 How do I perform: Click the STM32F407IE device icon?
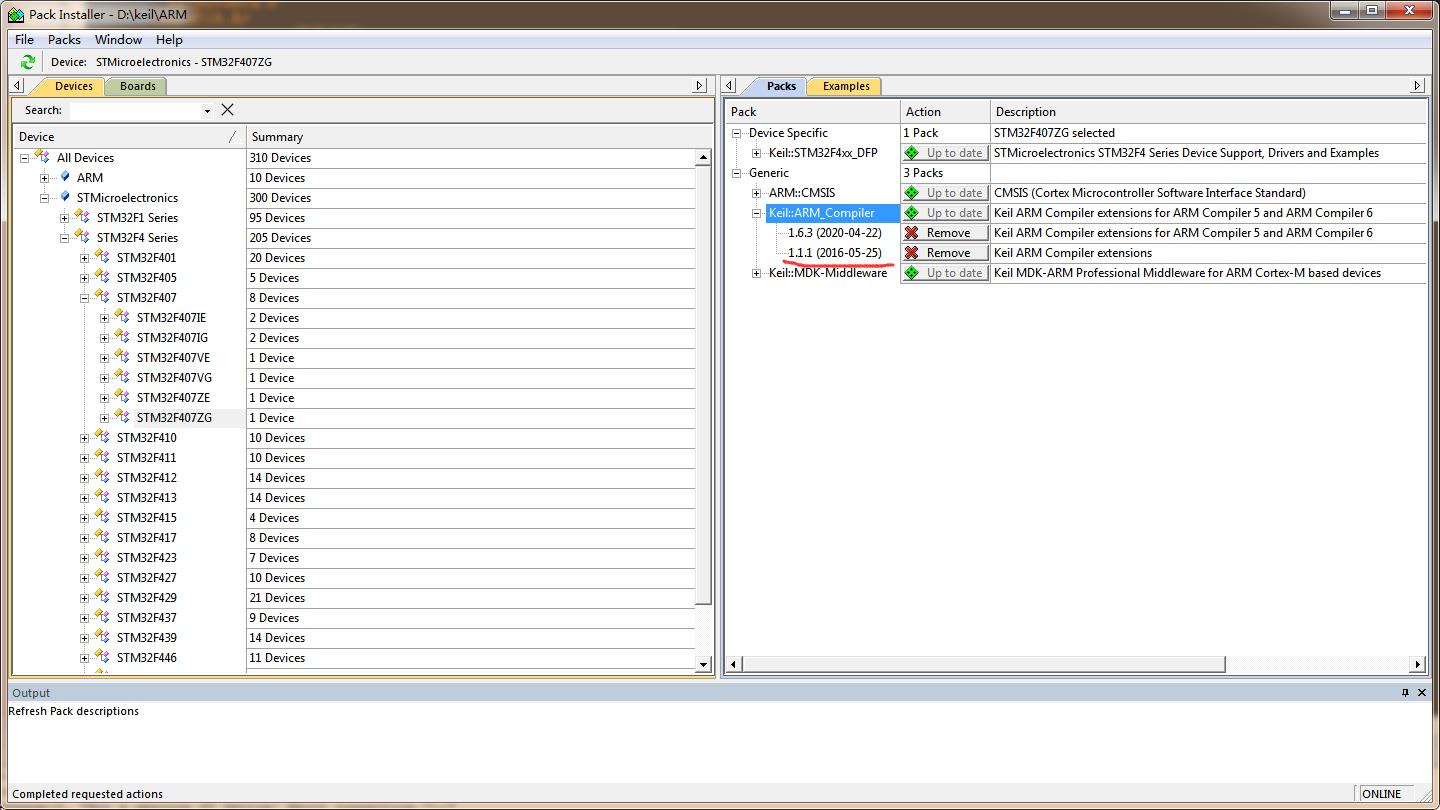[x=122, y=317]
